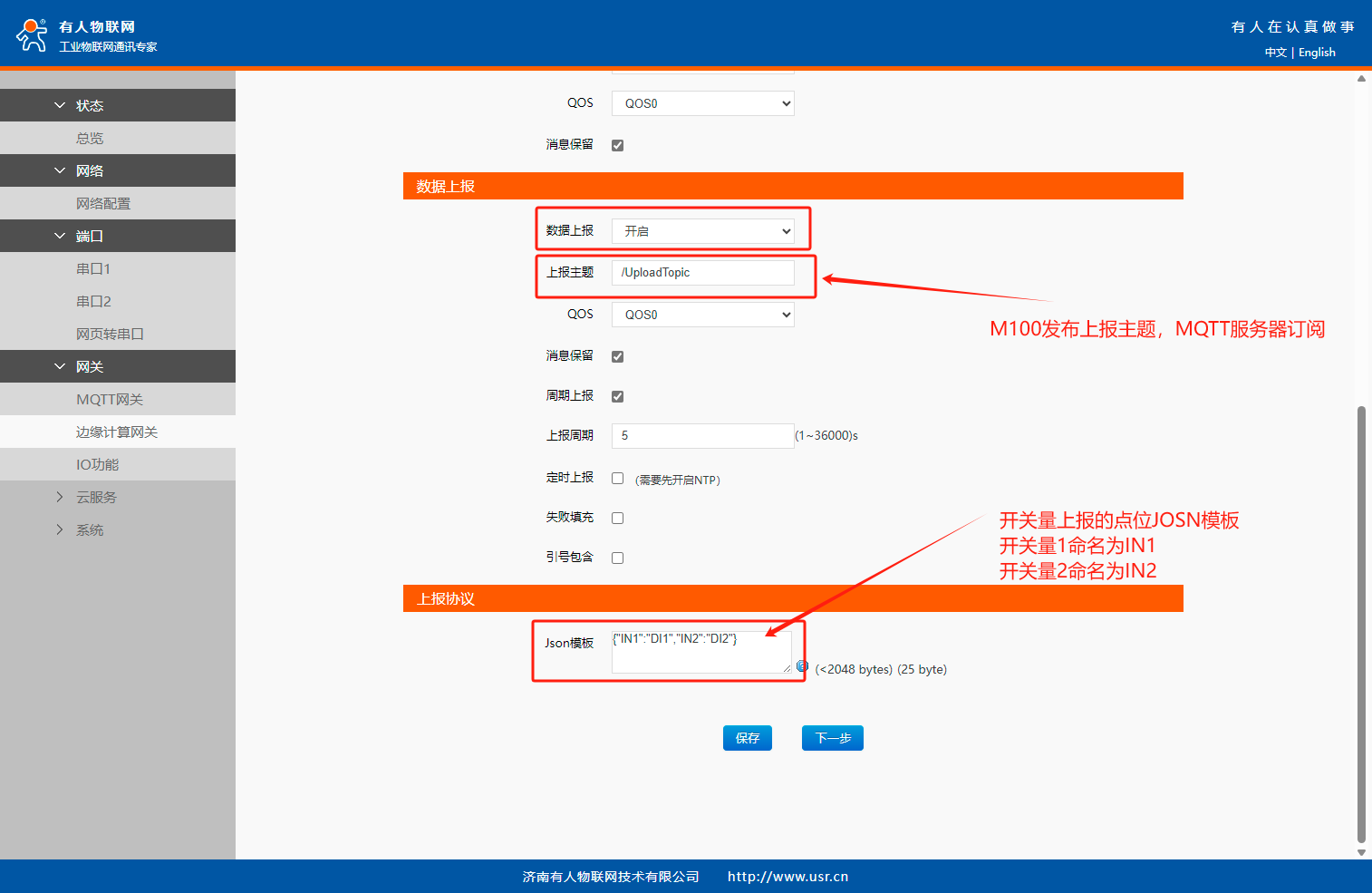Toggle the 引号包含 checkbox
Image resolution: width=1372 pixels, height=893 pixels.
617,558
